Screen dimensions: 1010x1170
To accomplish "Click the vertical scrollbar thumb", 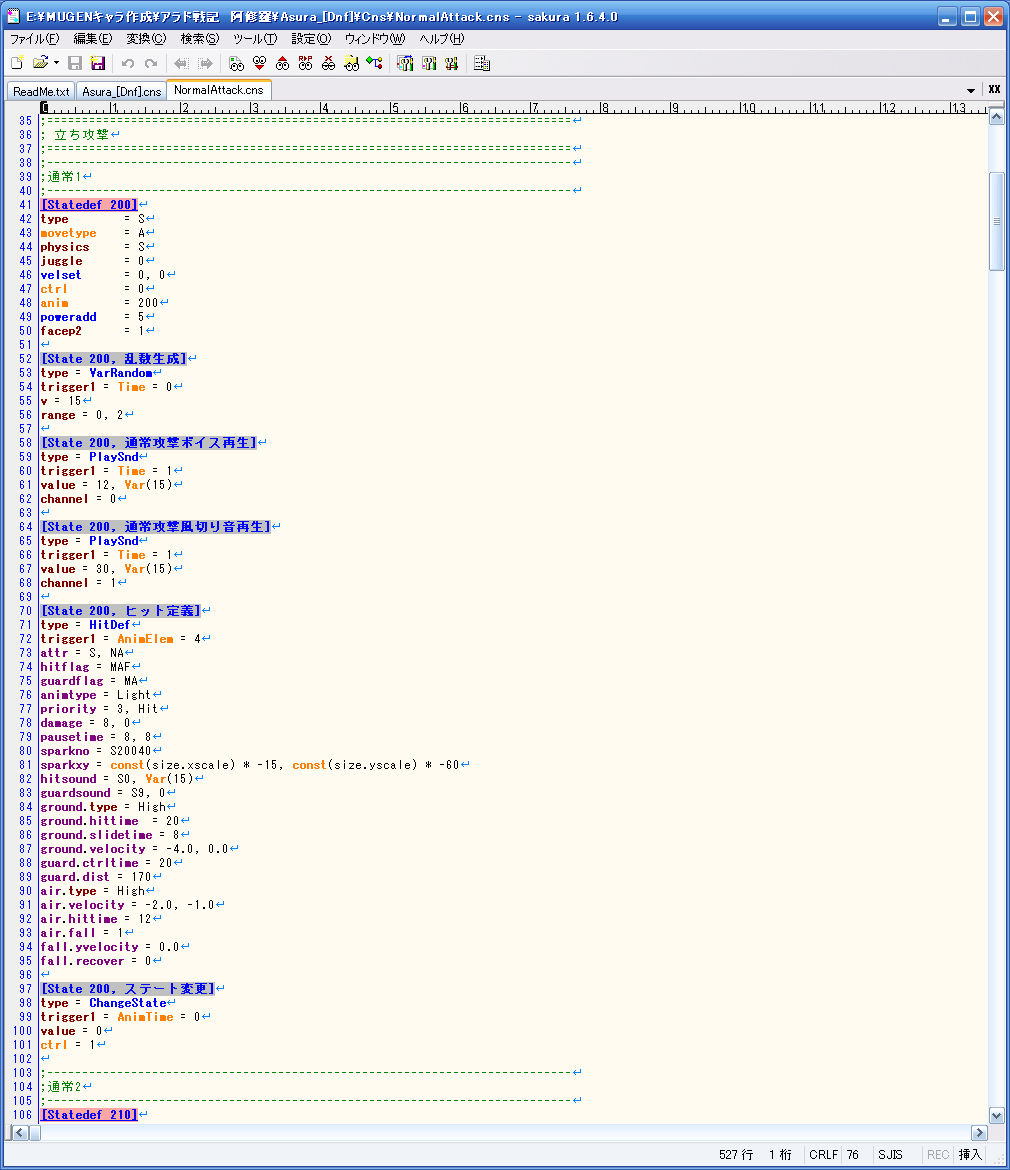I will 997,221.
